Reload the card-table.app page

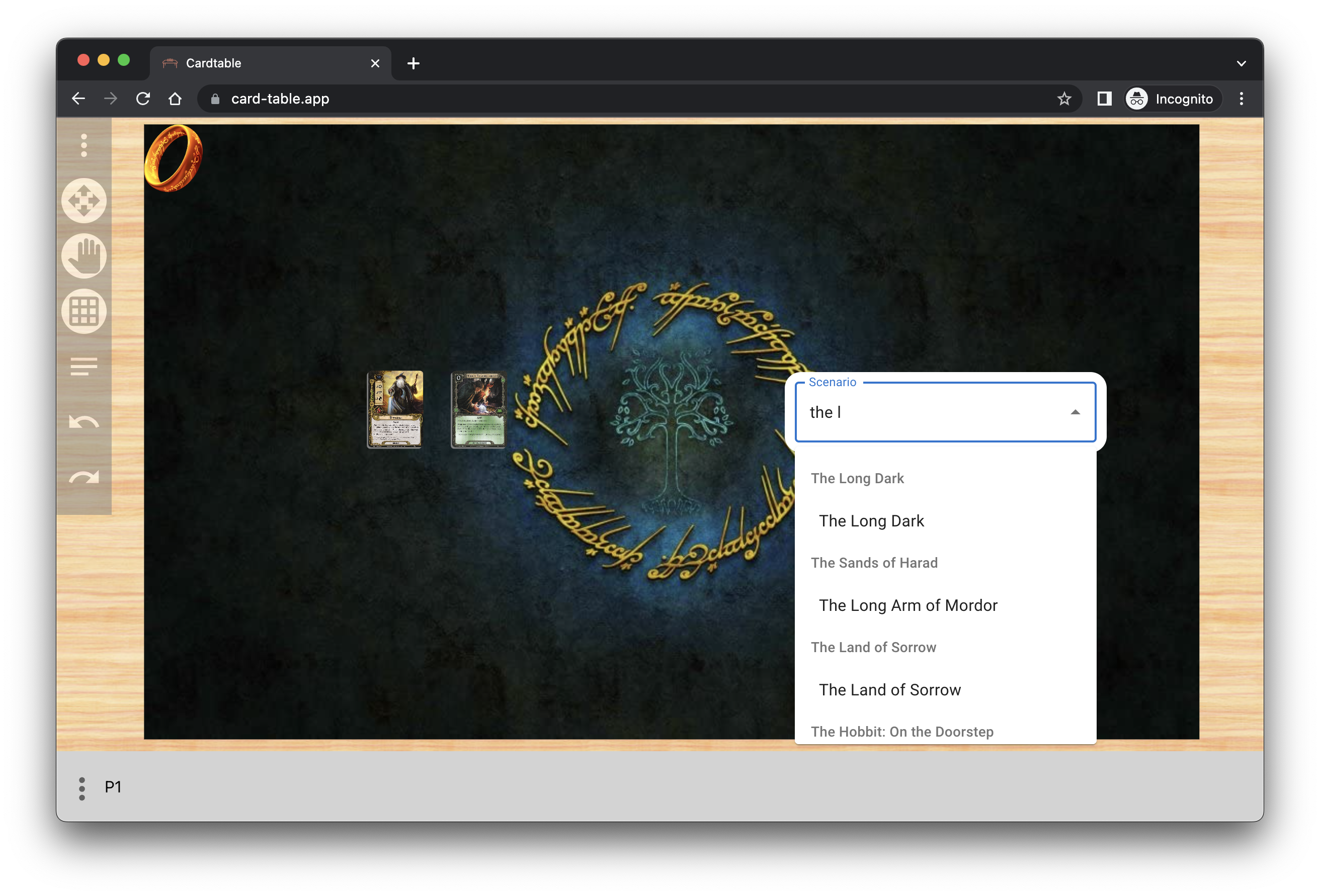[143, 99]
